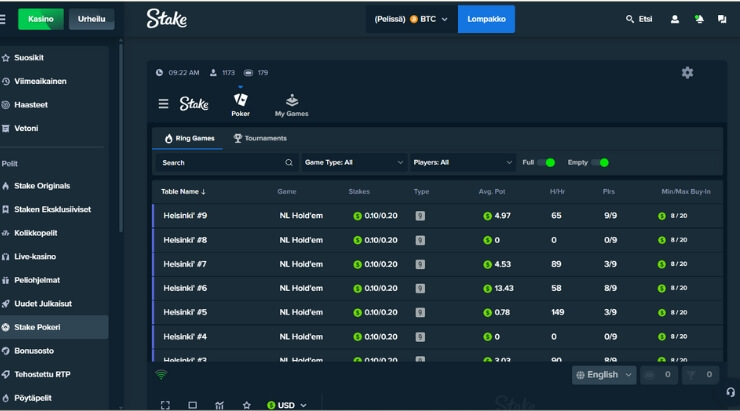Toggle the Empty tables switch
The width and height of the screenshot is (740, 411).
pyautogui.click(x=600, y=162)
